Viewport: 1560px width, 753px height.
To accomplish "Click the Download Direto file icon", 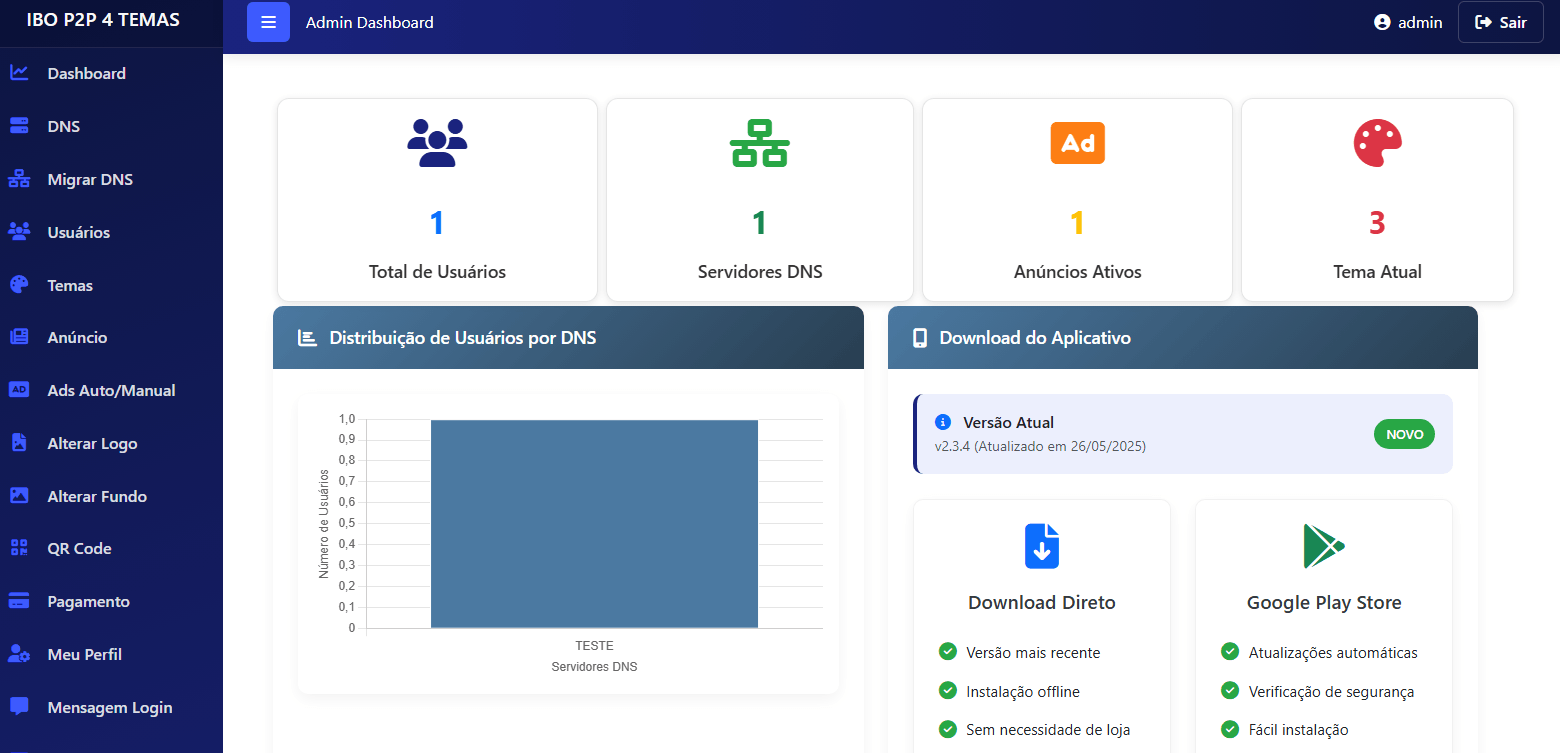I will point(1041,546).
